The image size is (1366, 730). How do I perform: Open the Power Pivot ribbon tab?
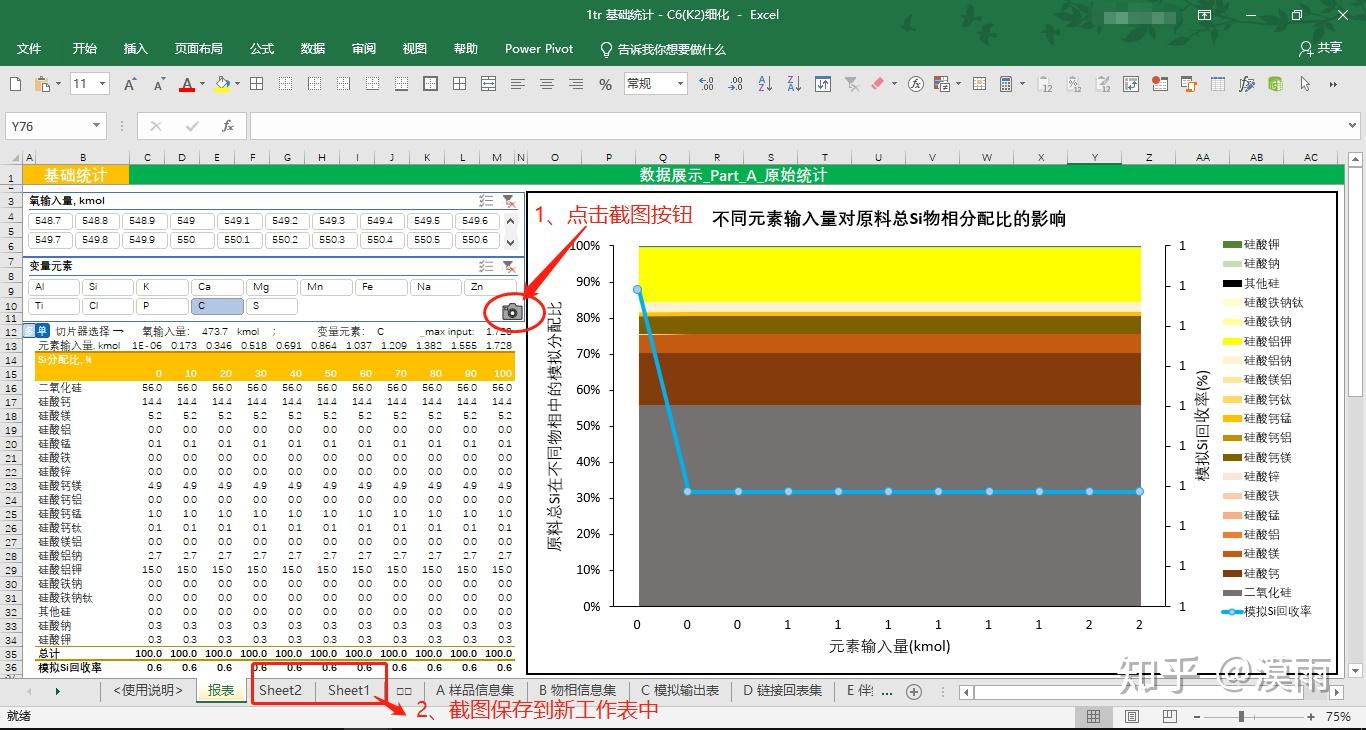[x=539, y=49]
